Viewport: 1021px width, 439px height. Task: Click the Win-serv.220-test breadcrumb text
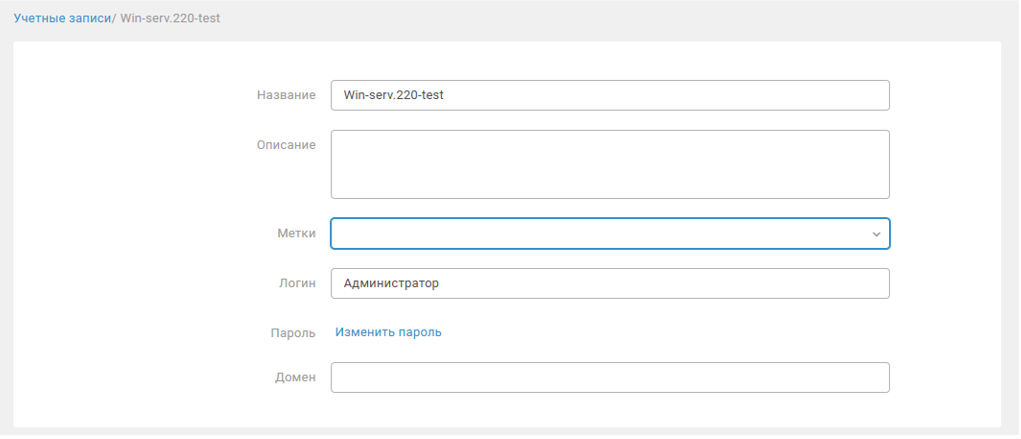170,19
